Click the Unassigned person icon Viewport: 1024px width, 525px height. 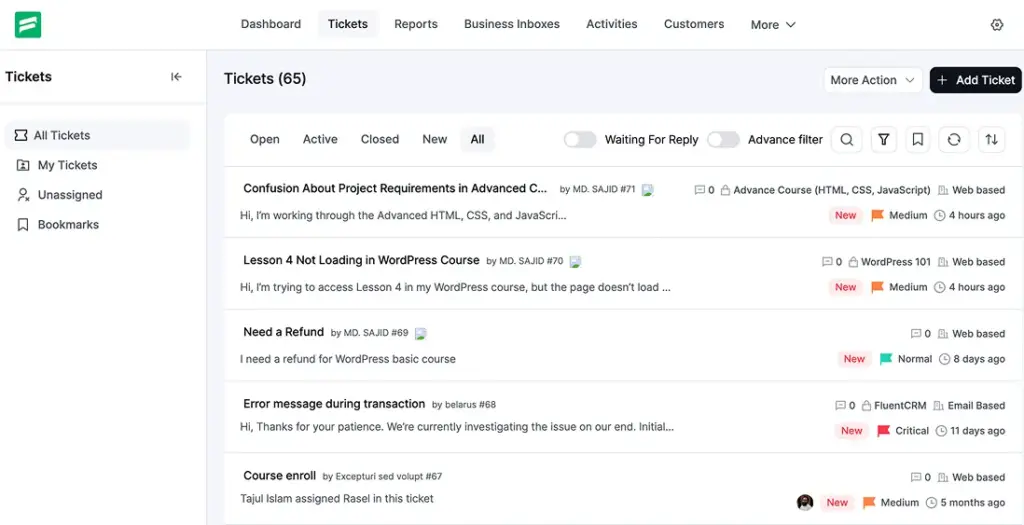coord(23,195)
